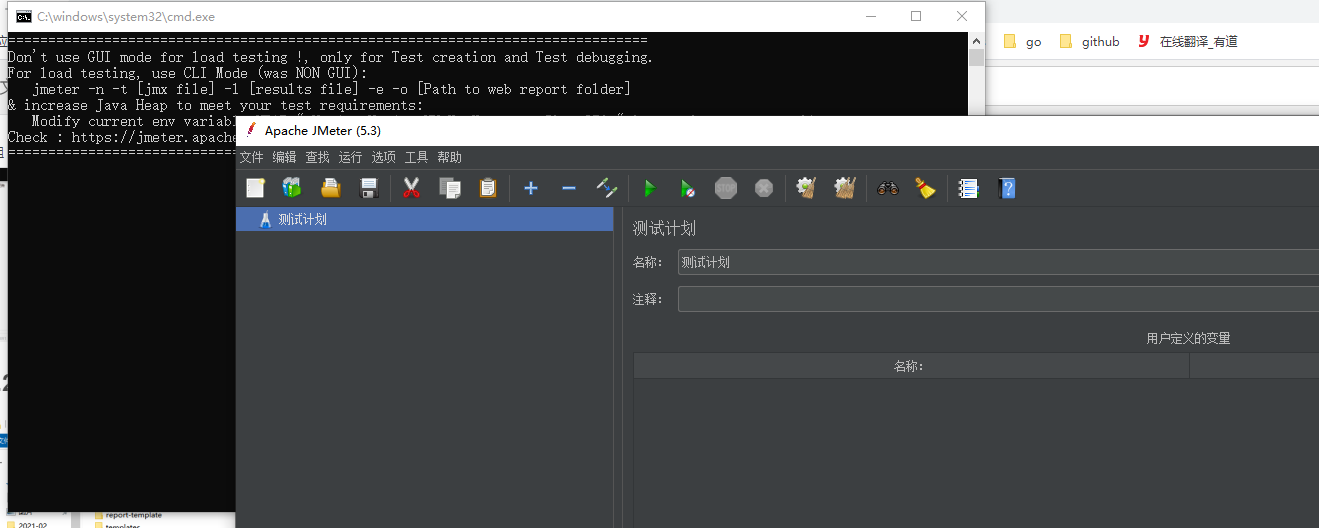Image resolution: width=1319 pixels, height=528 pixels.
Task: Select the report-template folder in Explorer
Action: (127, 515)
